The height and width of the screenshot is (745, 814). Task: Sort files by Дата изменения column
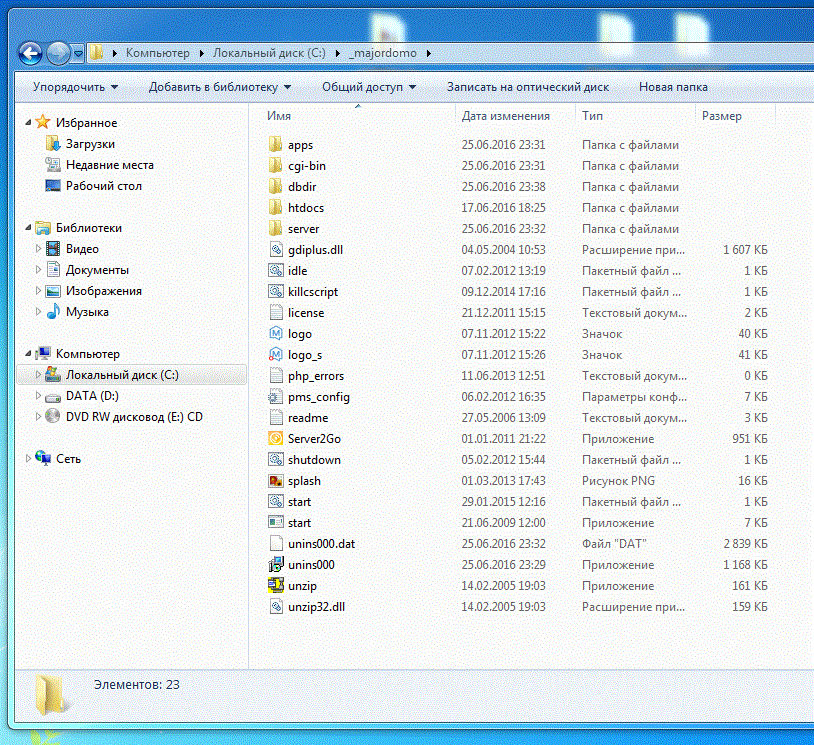(x=505, y=116)
